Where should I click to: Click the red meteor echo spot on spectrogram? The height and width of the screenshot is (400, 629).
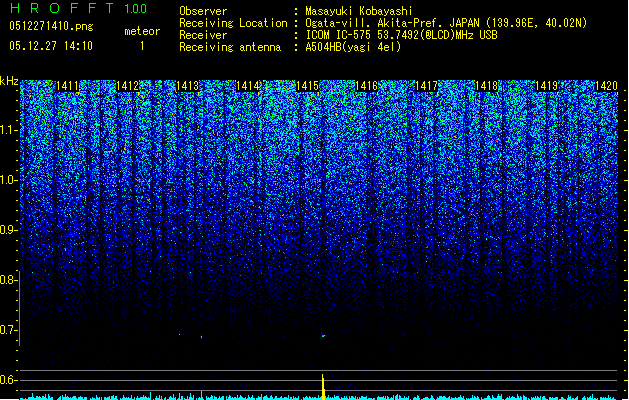point(323,335)
